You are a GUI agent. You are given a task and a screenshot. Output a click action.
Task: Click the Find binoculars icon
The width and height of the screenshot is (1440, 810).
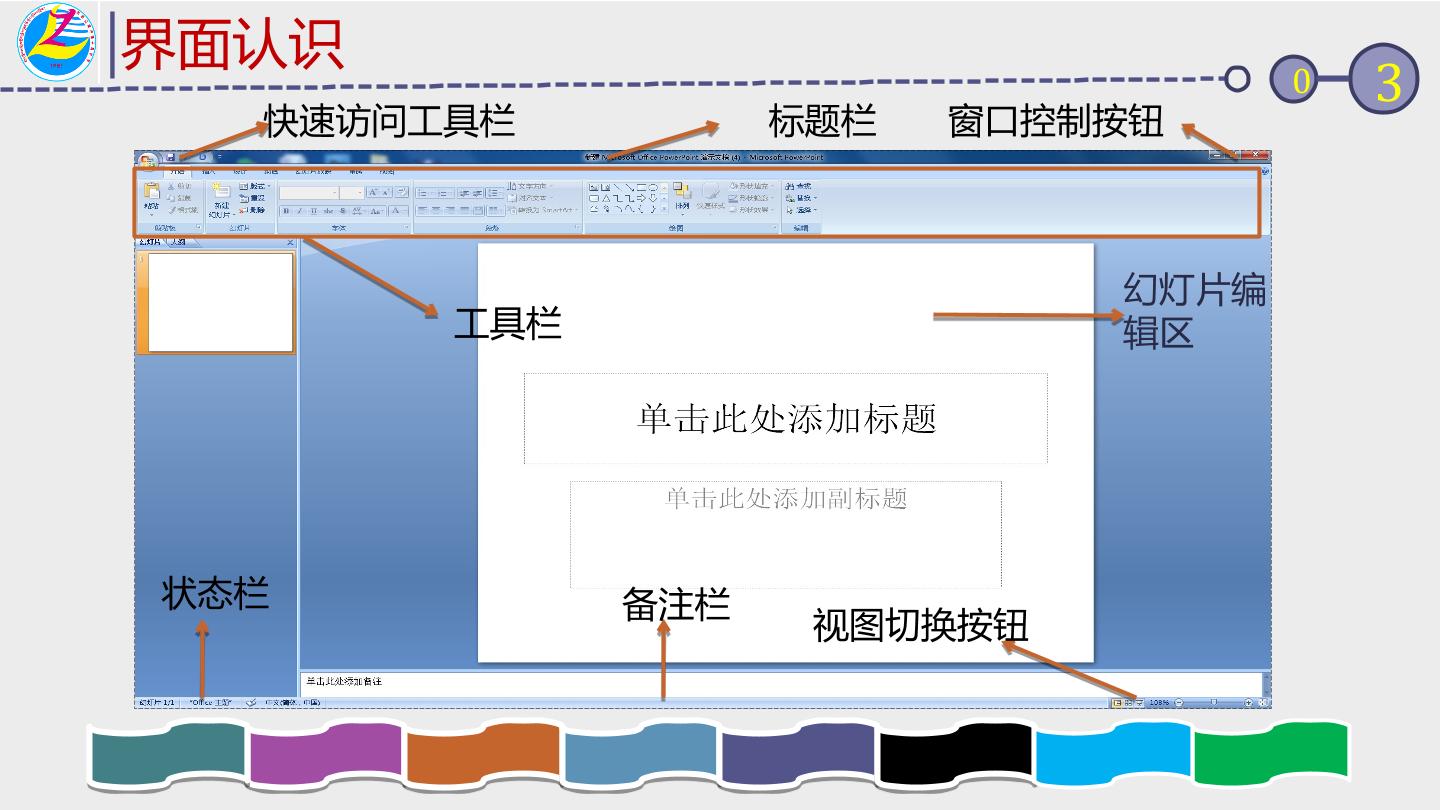(790, 186)
